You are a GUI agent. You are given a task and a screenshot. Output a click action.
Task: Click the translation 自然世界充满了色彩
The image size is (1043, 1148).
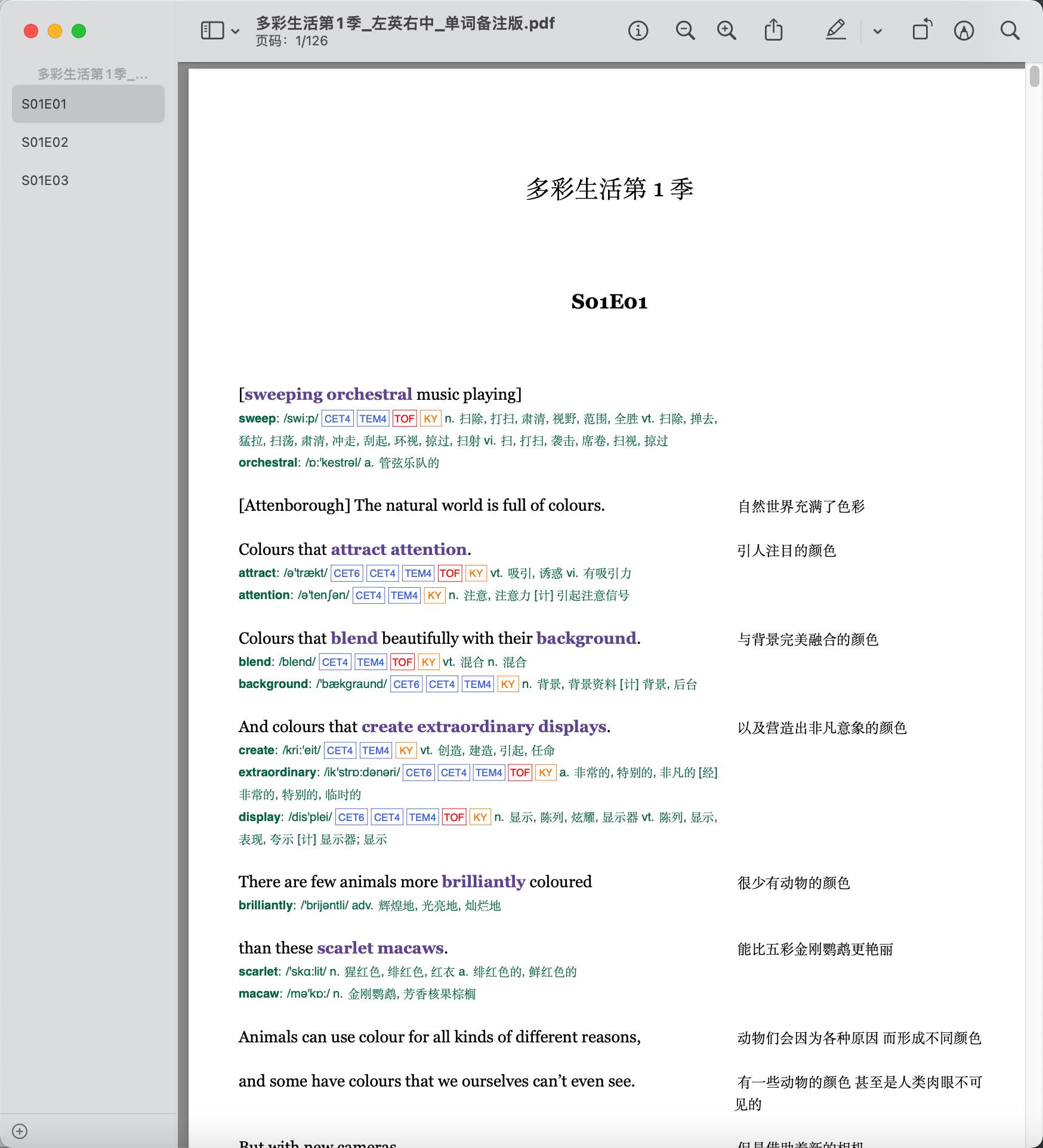(801, 507)
